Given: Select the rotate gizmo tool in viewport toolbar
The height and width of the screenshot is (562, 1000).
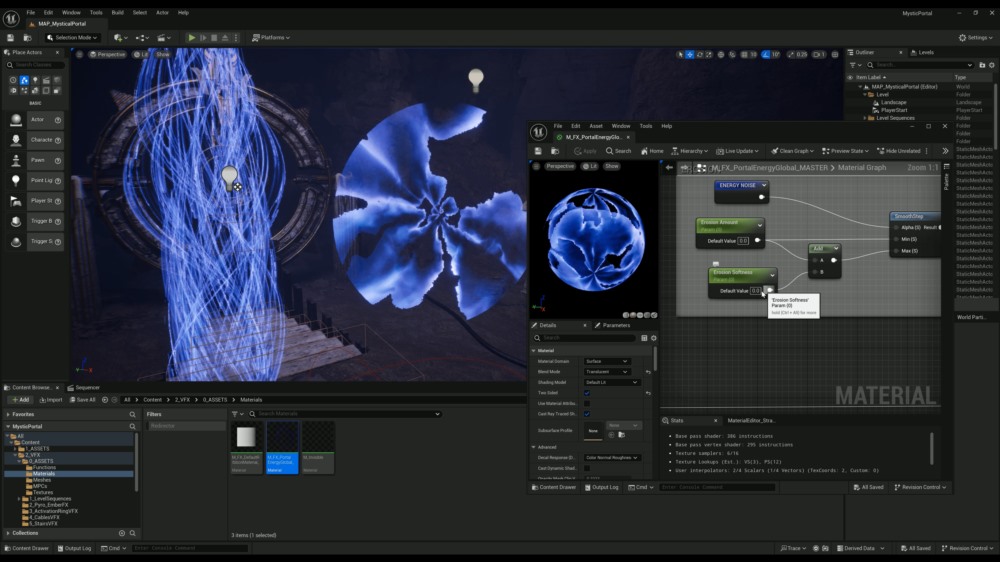Looking at the screenshot, I should pos(700,55).
